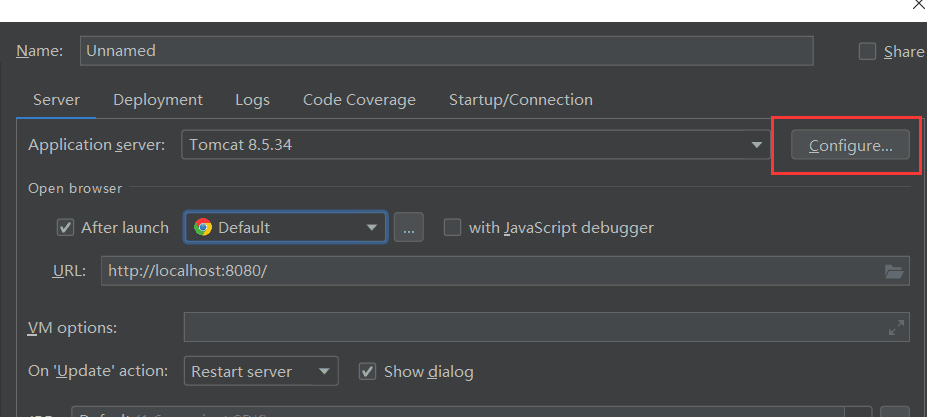The height and width of the screenshot is (417, 927).
Task: Switch to the Deployment tab
Action: [158, 100]
